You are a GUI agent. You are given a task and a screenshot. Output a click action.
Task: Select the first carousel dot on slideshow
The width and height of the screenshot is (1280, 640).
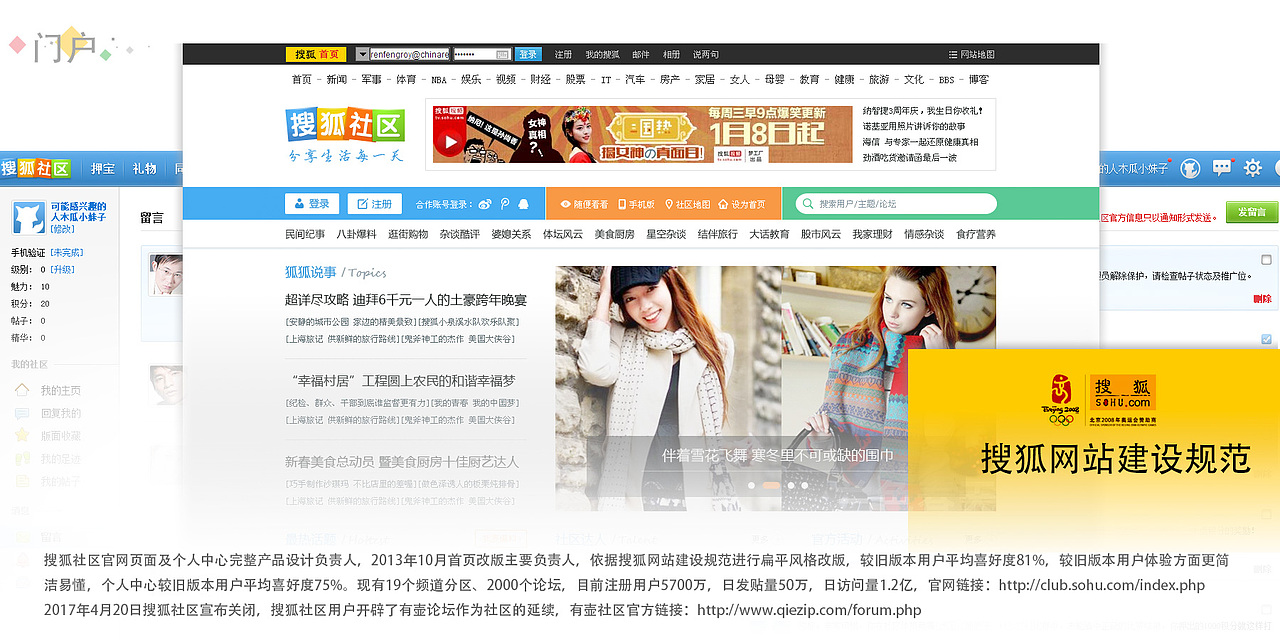pos(751,485)
